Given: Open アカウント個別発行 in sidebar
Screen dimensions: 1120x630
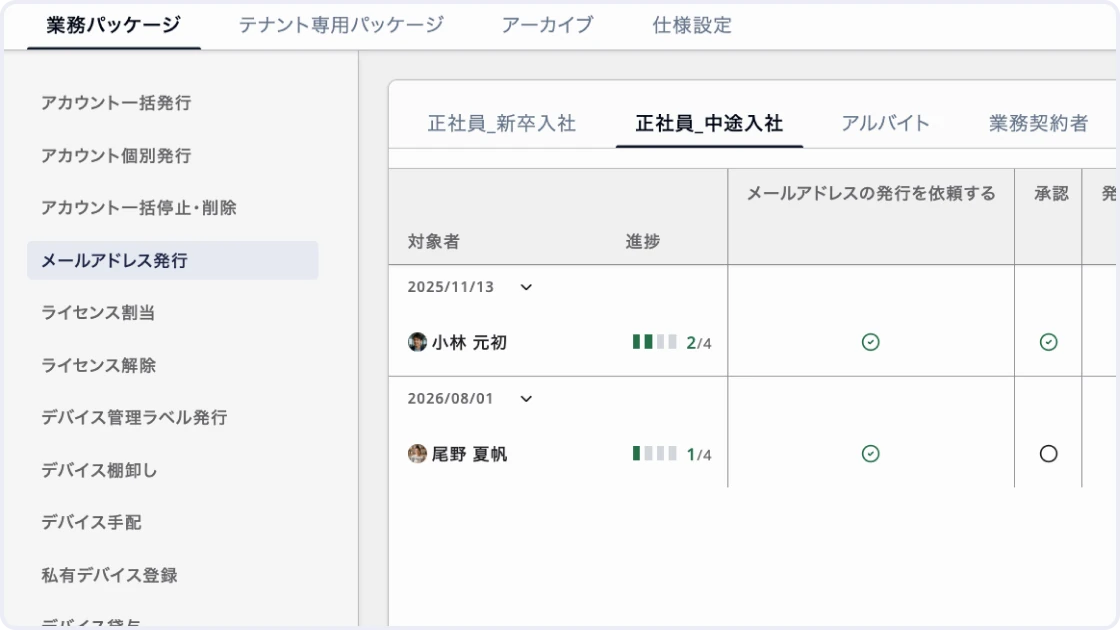Looking at the screenshot, I should tap(116, 156).
